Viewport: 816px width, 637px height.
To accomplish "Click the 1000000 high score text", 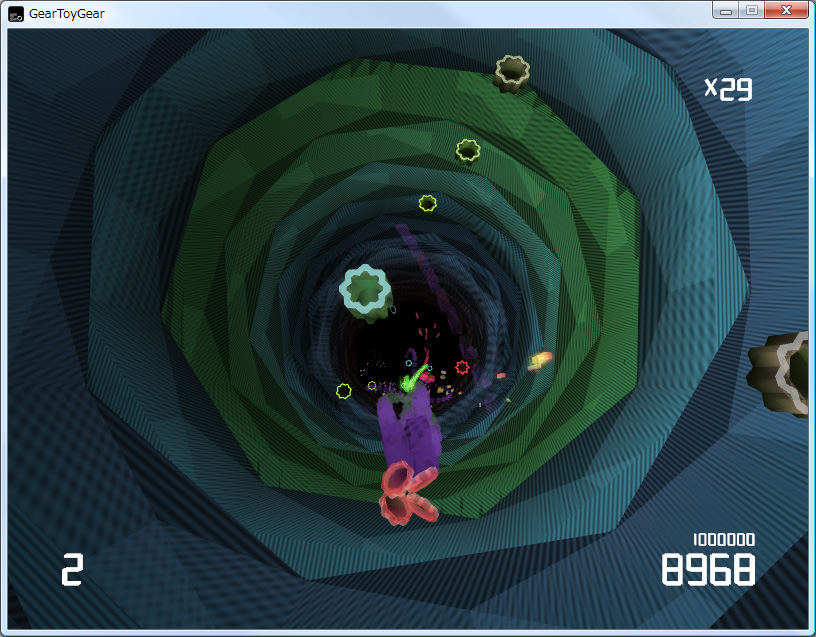I will 724,540.
